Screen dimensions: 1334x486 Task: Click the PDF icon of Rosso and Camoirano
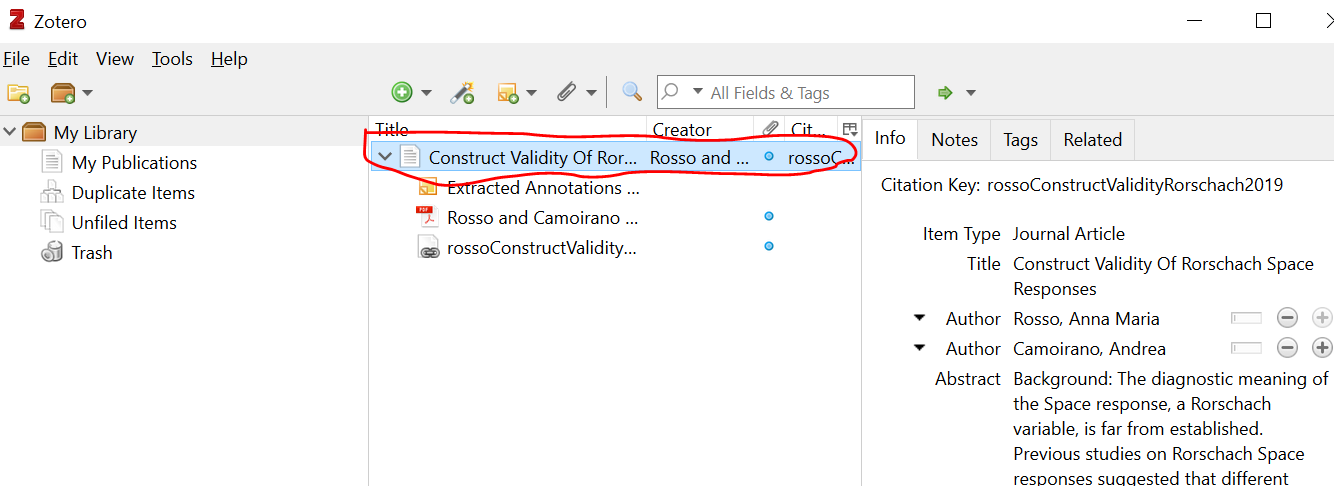point(427,216)
